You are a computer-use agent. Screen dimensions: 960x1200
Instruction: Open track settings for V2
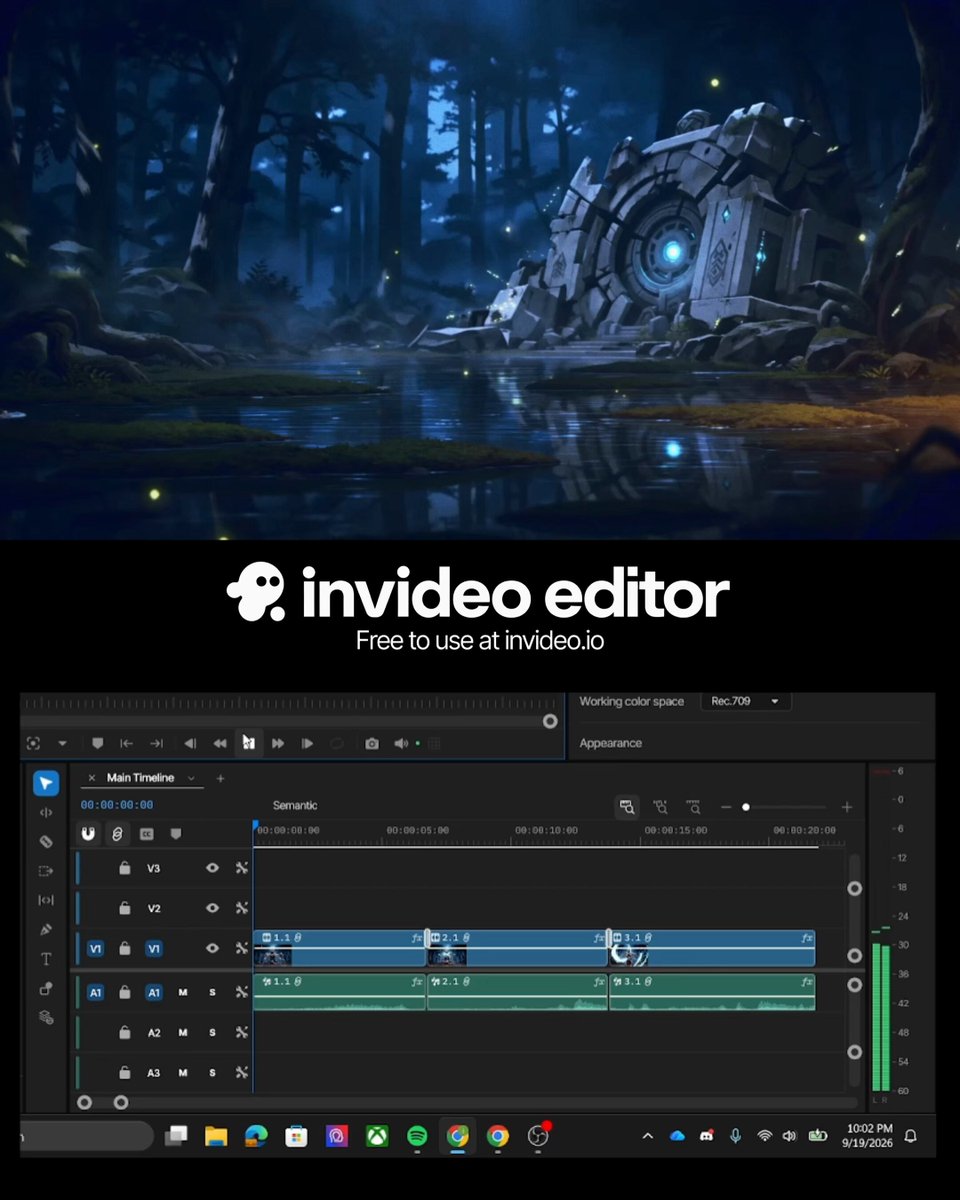(x=242, y=908)
